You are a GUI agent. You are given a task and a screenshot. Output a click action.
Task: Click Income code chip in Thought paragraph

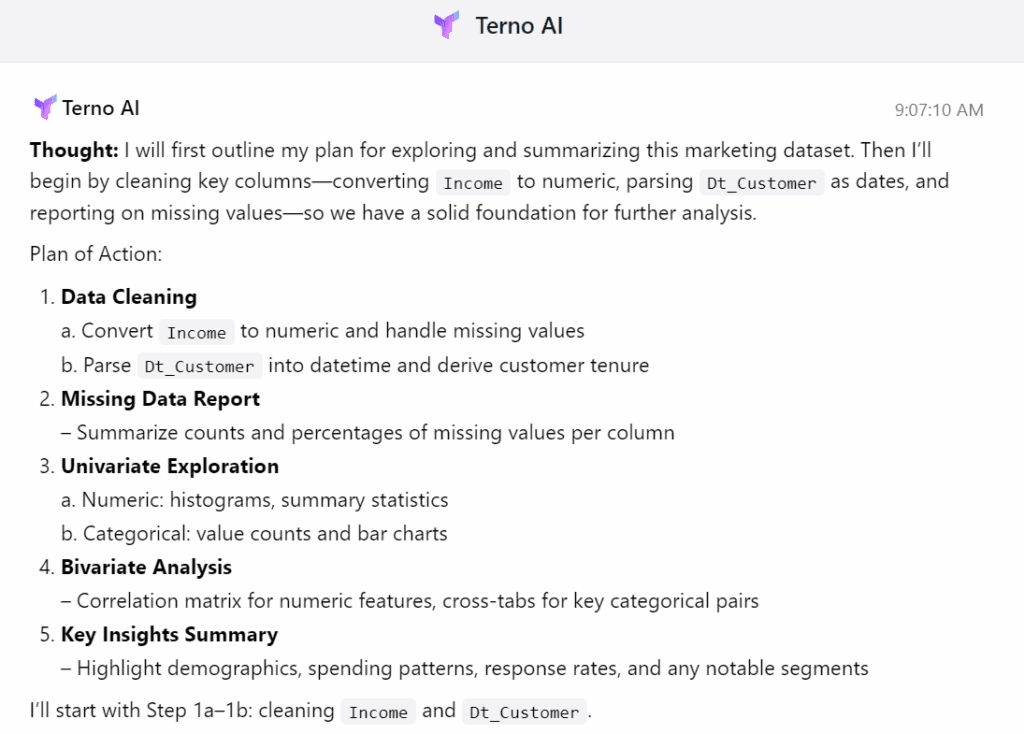(x=473, y=183)
